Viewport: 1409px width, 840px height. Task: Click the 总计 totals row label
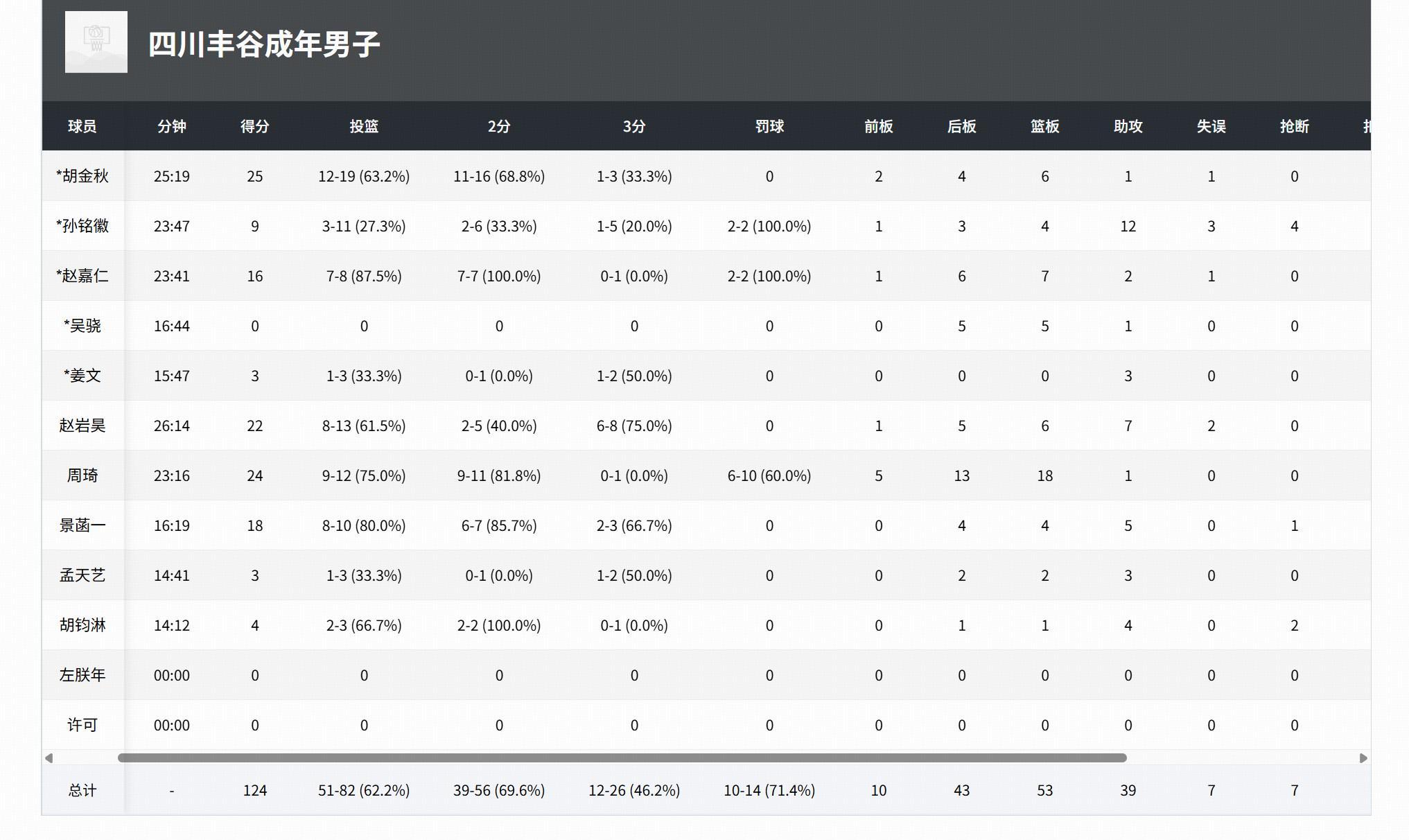(82, 791)
